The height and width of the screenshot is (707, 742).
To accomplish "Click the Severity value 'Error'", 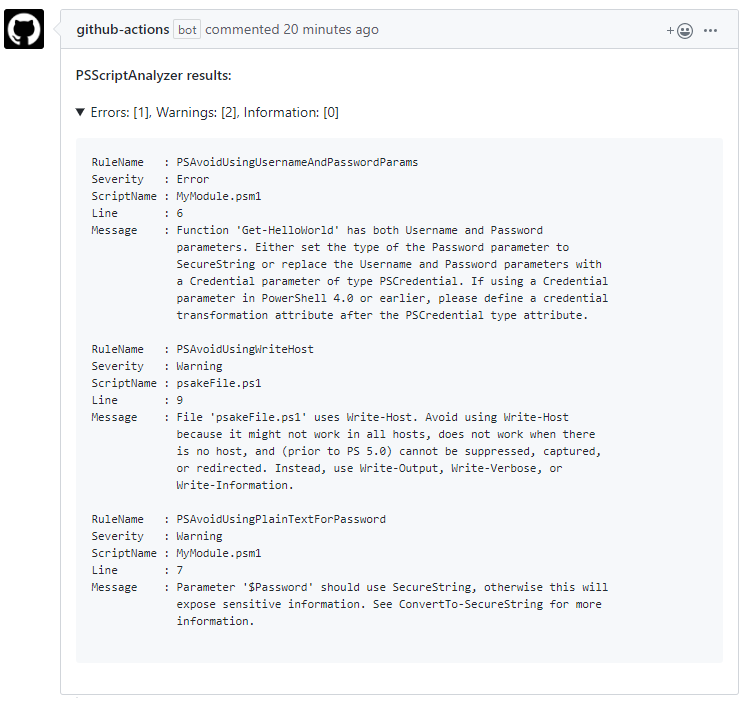I will point(193,179).
